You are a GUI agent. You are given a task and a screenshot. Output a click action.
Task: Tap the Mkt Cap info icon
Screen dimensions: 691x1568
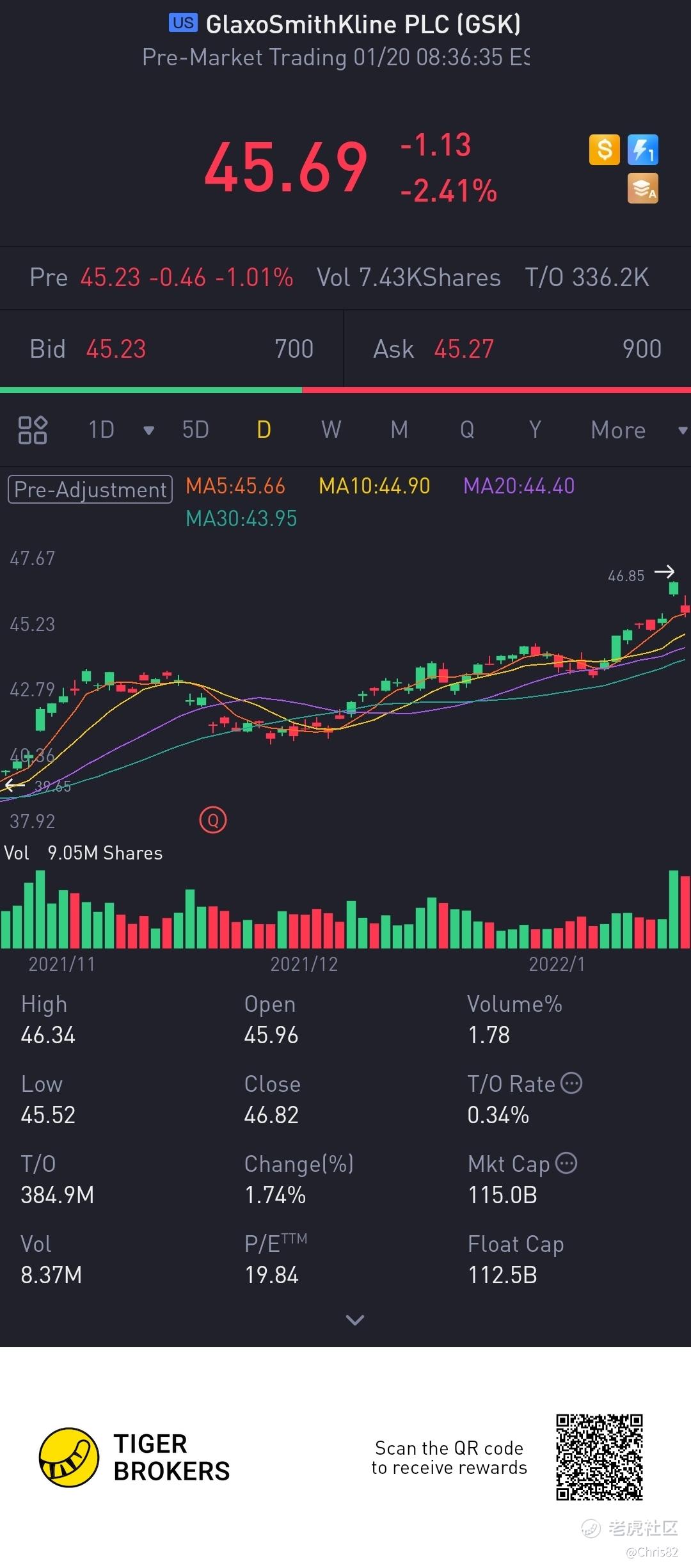point(566,1163)
